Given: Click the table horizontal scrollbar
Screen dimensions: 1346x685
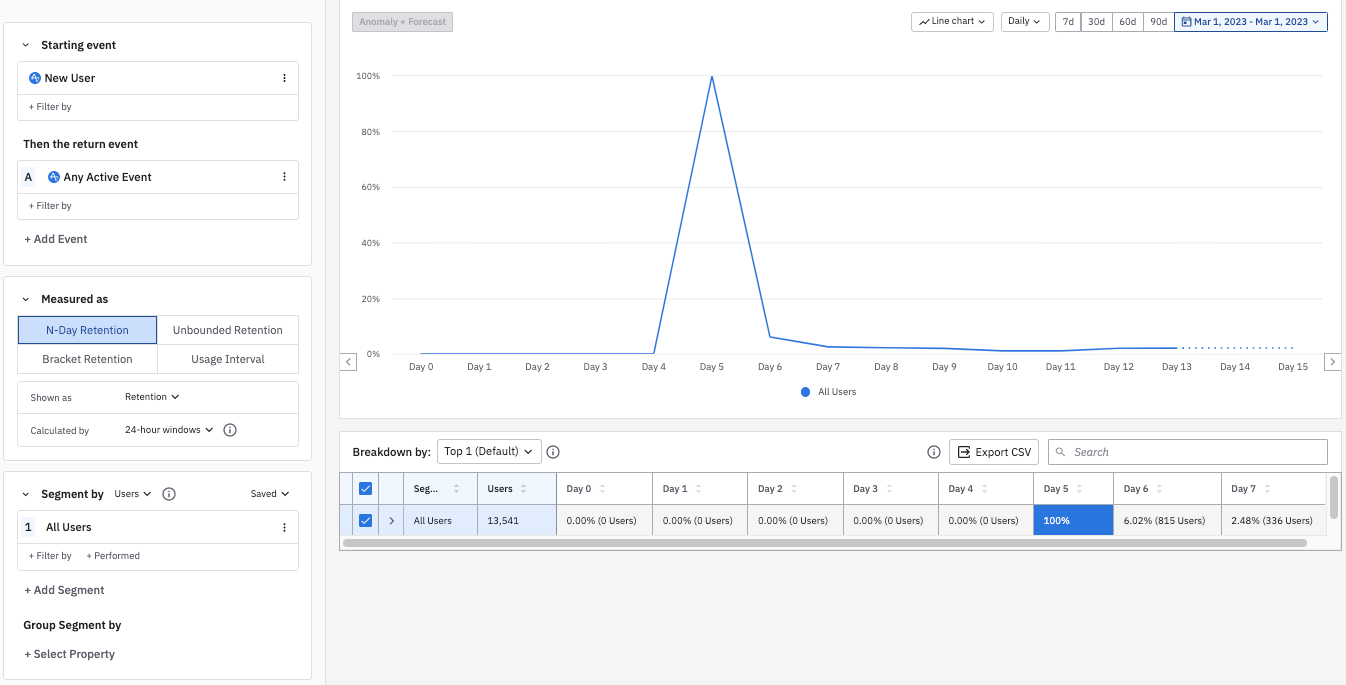Looking at the screenshot, I should coord(824,543).
